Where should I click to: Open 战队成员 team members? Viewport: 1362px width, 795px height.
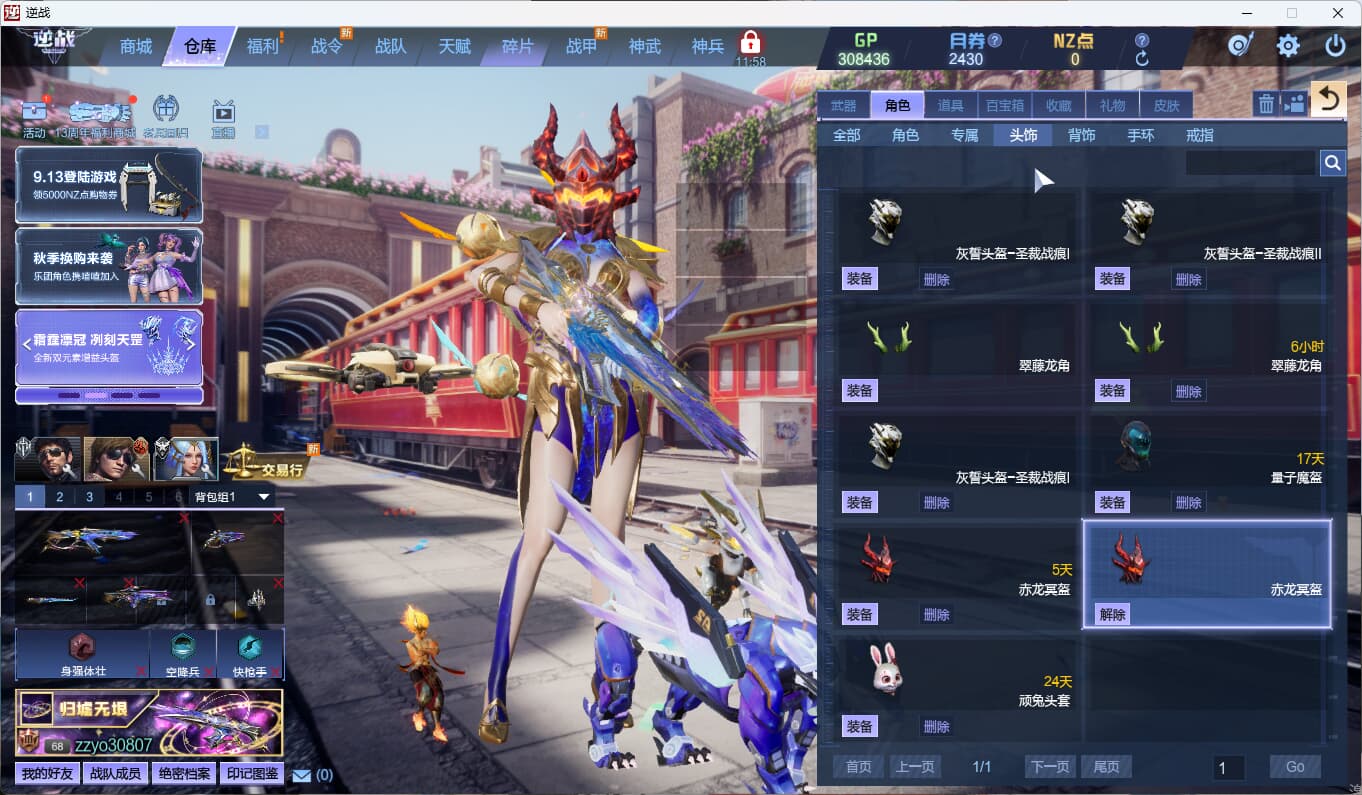pos(115,774)
